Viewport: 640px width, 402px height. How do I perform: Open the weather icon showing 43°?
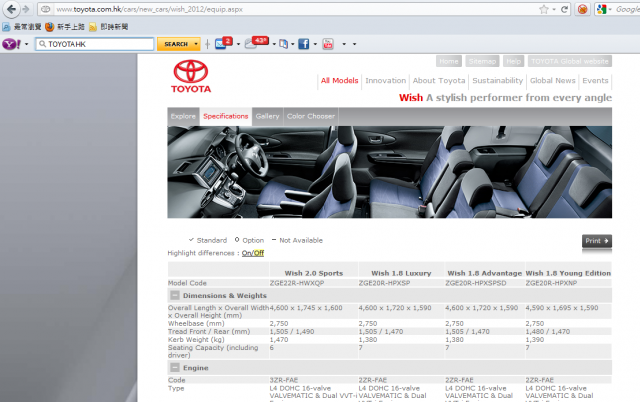click(x=256, y=42)
